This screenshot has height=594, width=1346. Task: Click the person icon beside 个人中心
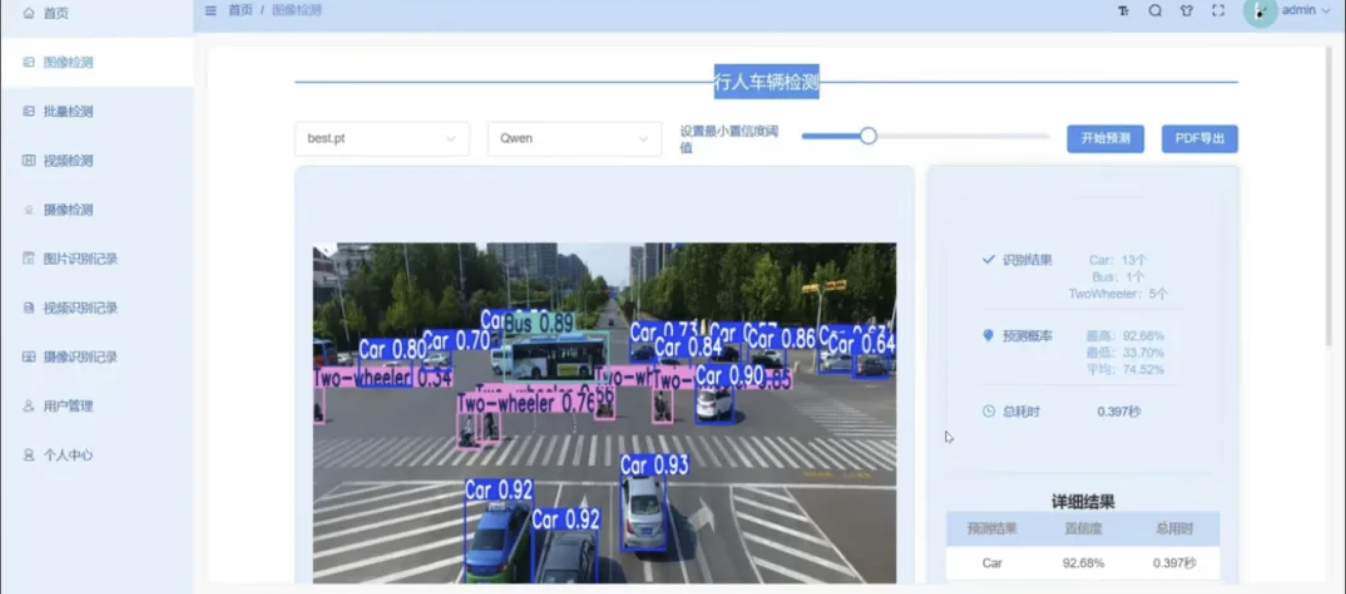tap(28, 454)
